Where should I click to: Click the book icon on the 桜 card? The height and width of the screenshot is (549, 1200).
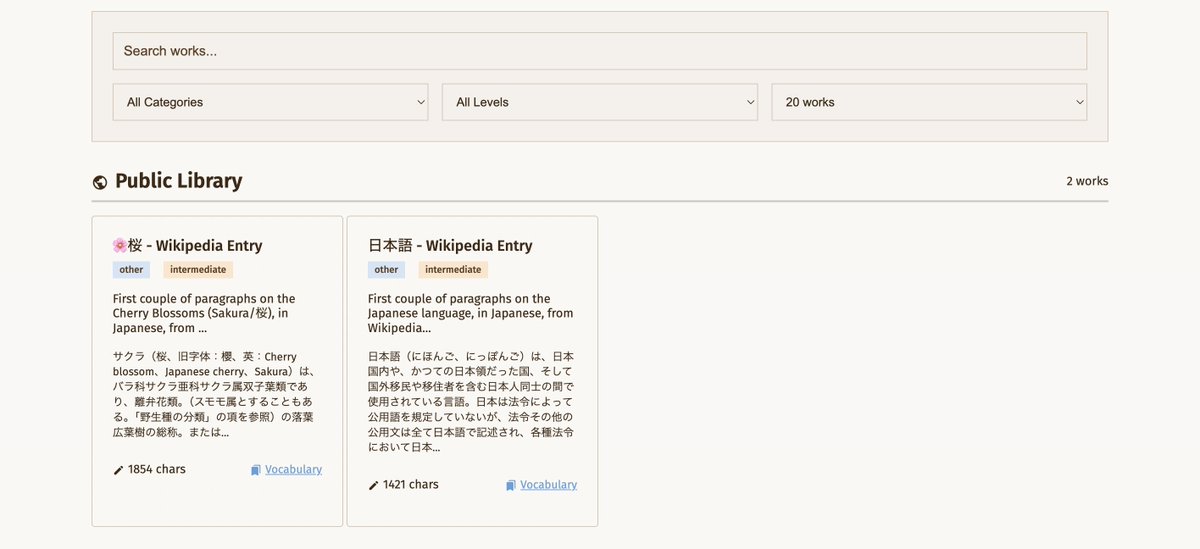pos(256,470)
